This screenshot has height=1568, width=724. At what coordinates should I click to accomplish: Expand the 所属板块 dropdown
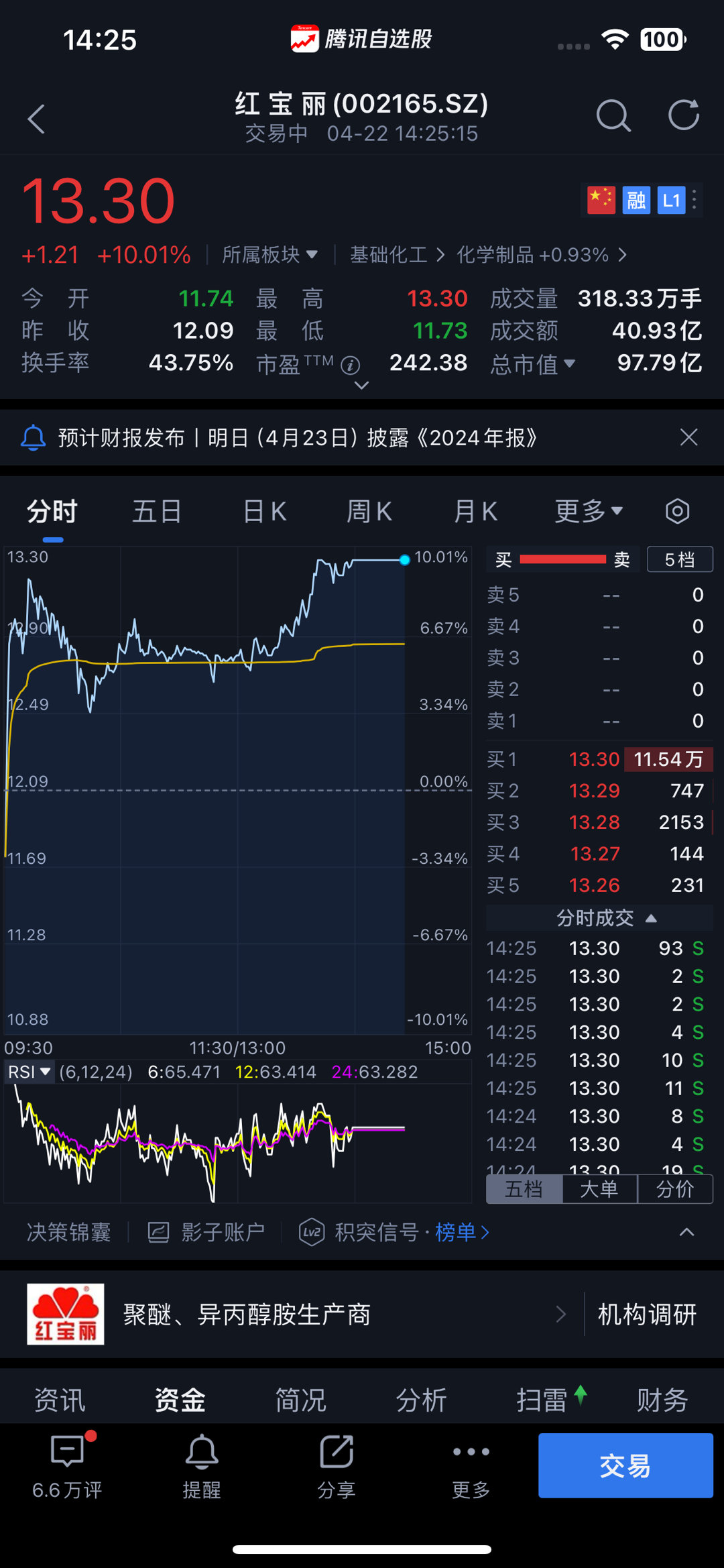point(270,255)
